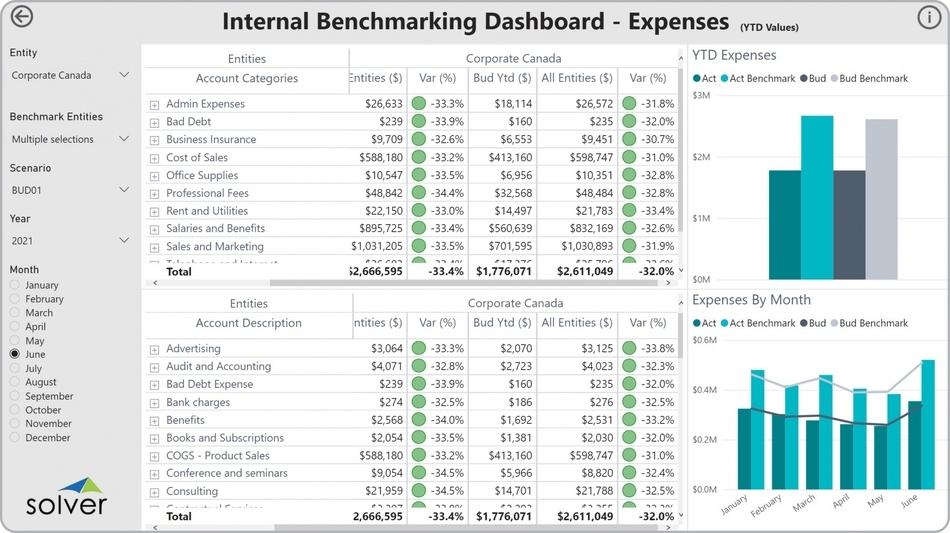This screenshot has height=533, width=950.
Task: Click the Act Benchmark legend marker in YTD Expenses
Action: 725,79
